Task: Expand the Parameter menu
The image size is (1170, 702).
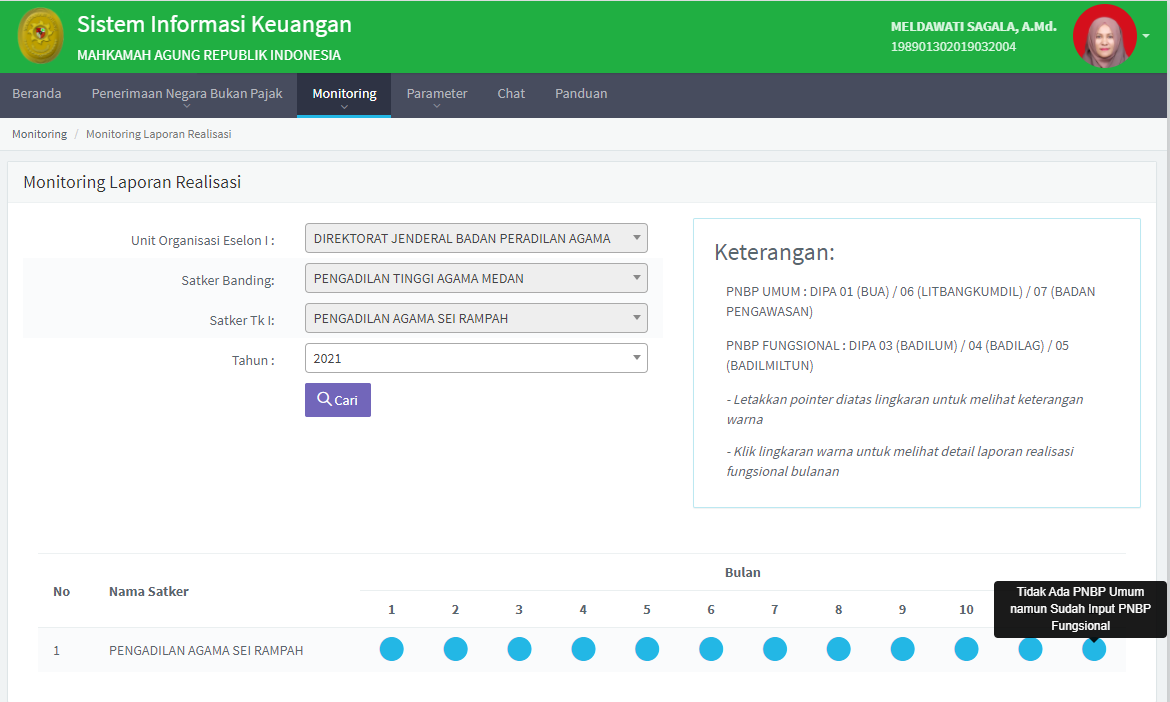Action: [x=436, y=94]
